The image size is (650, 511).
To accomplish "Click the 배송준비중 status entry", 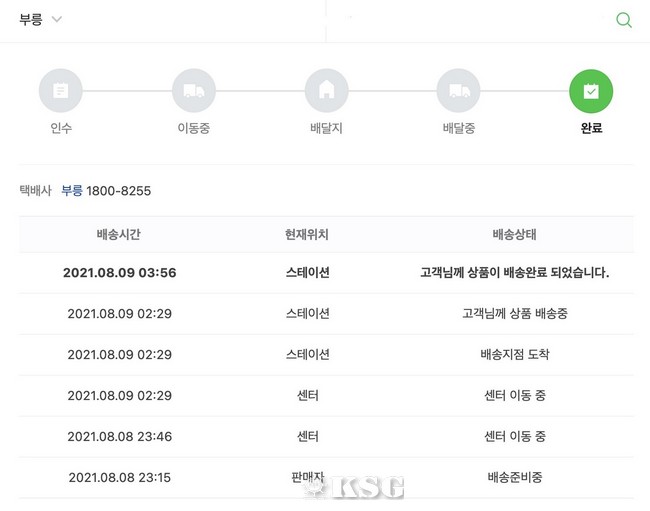I will click(515, 478).
